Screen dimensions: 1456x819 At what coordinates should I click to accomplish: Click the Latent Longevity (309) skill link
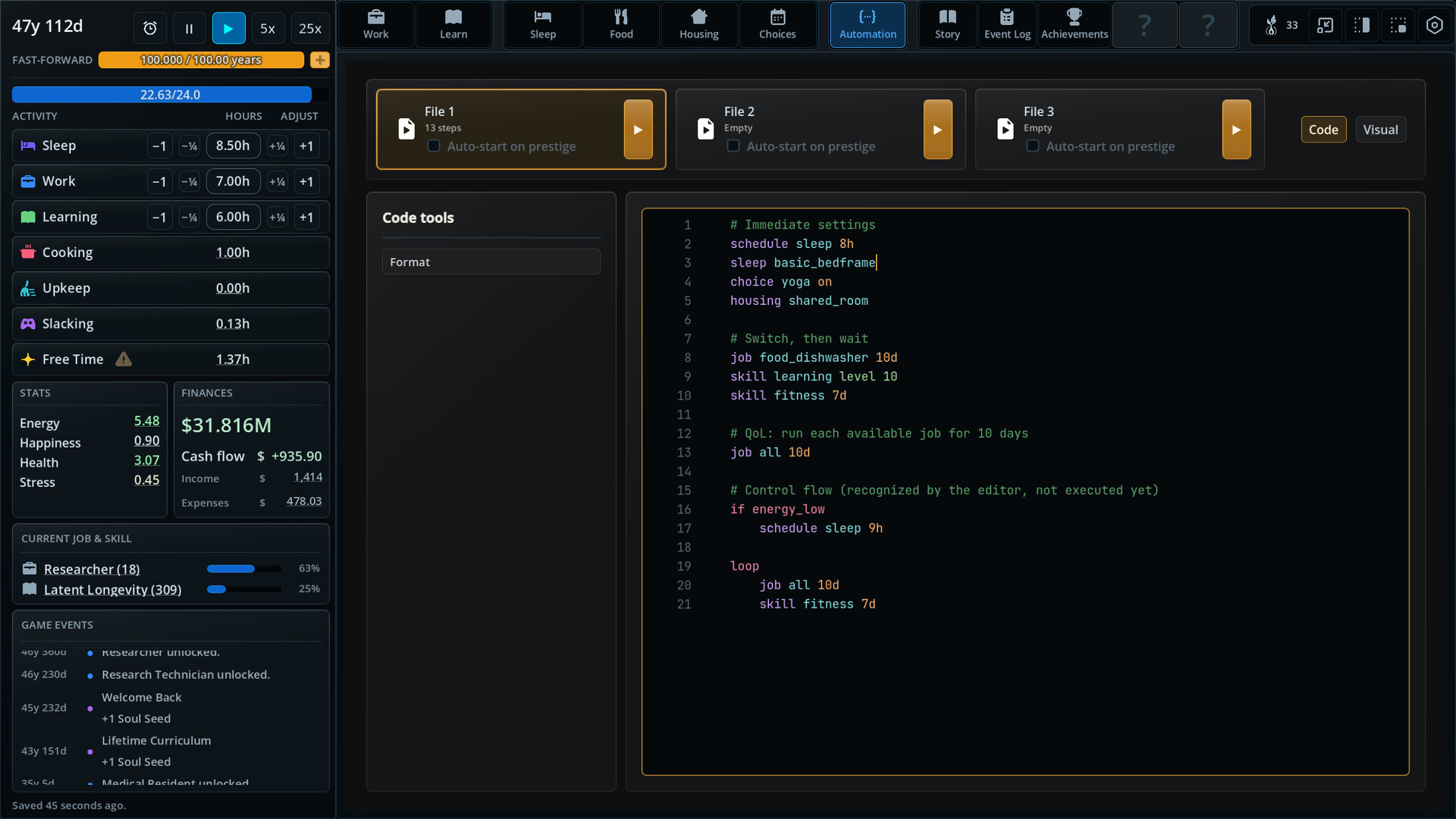click(x=112, y=589)
